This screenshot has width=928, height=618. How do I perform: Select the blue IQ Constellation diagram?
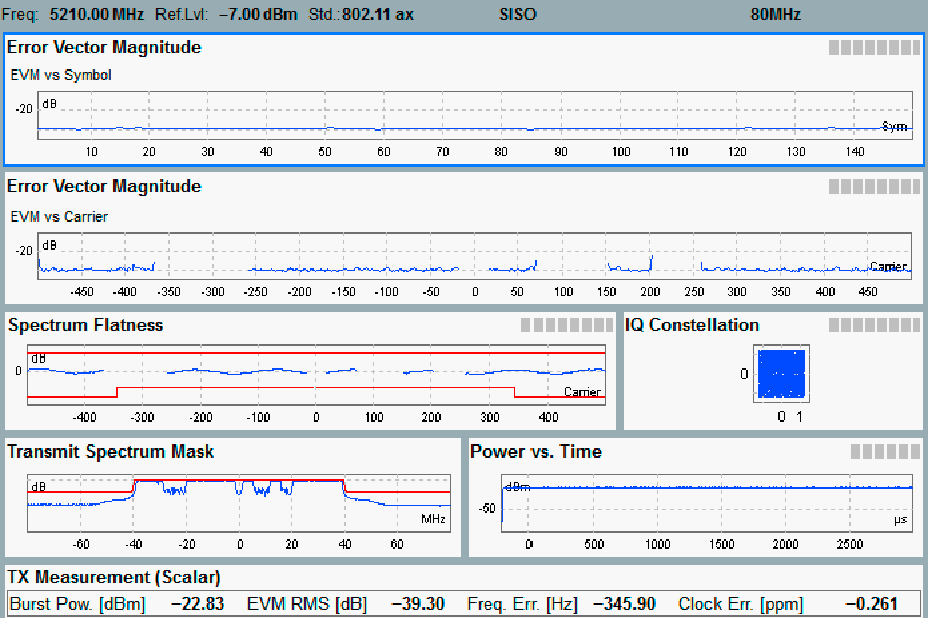coord(781,373)
